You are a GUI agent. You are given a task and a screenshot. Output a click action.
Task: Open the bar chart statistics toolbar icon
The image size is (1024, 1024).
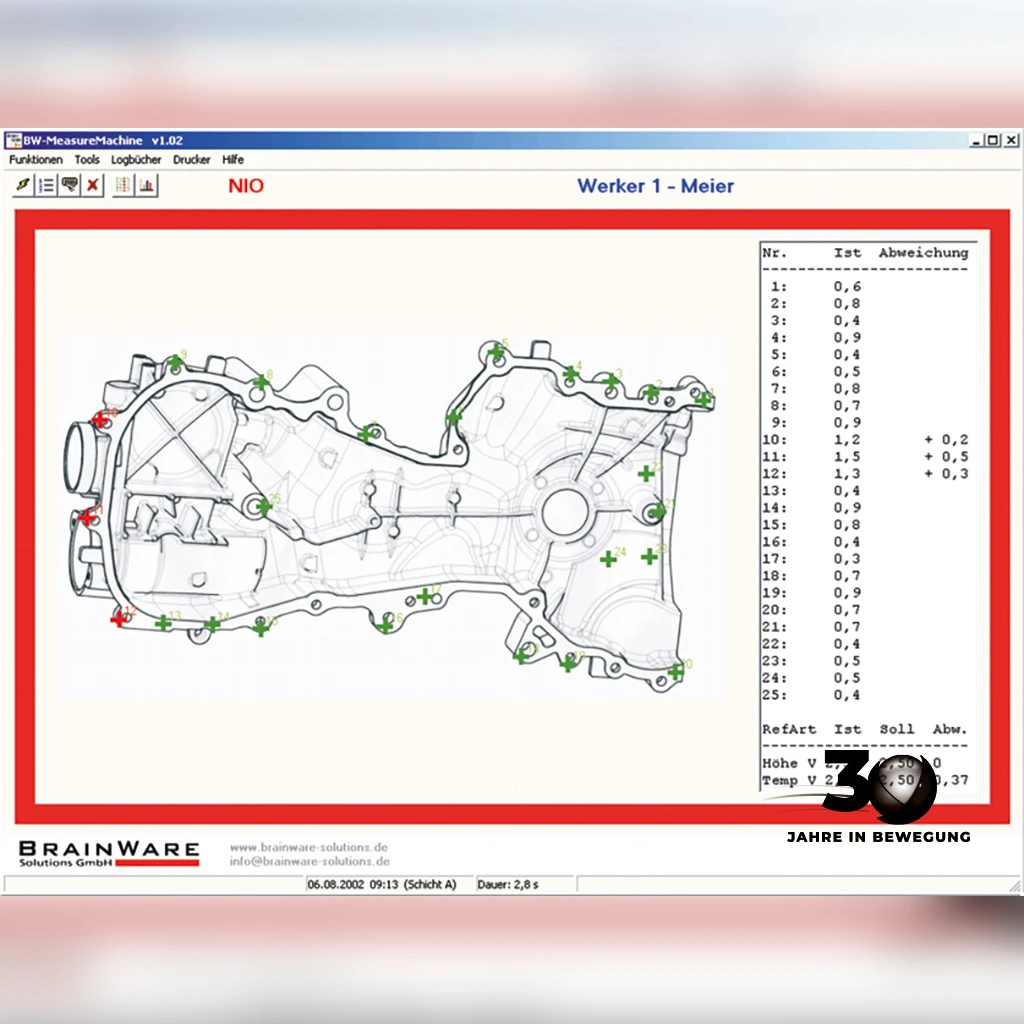(x=146, y=185)
